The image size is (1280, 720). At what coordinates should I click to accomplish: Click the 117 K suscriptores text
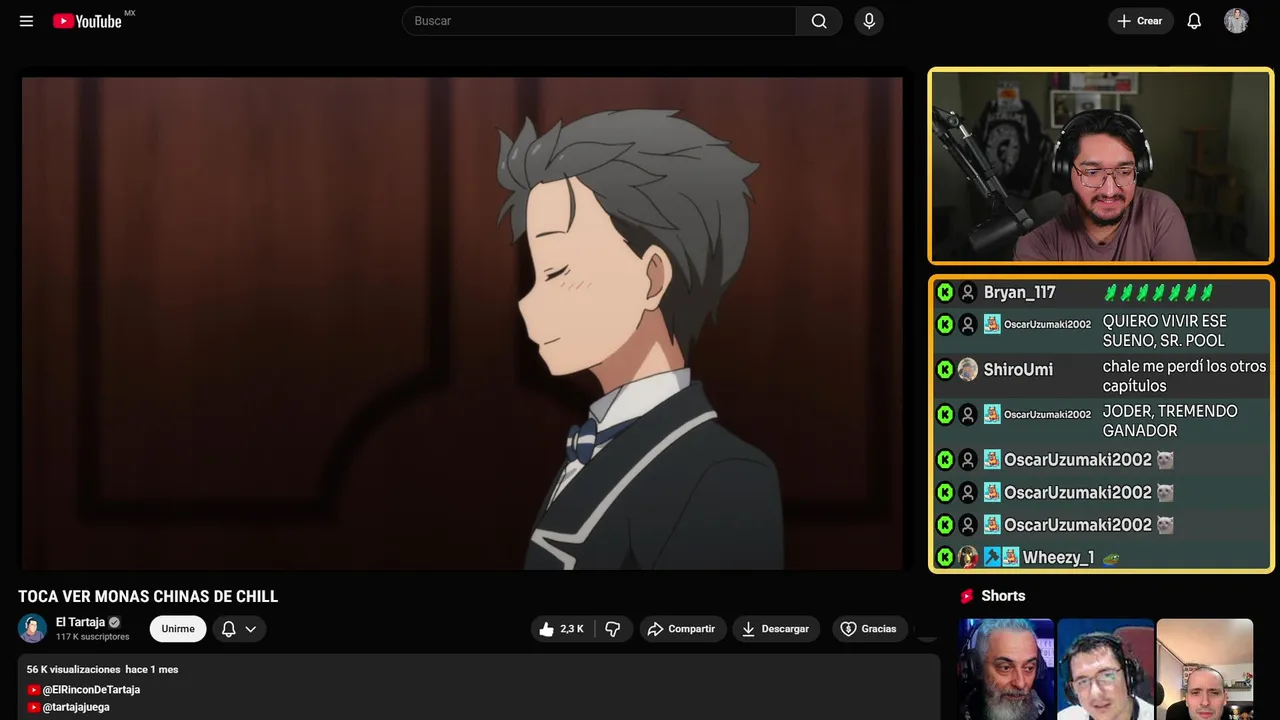pyautogui.click(x=93, y=637)
